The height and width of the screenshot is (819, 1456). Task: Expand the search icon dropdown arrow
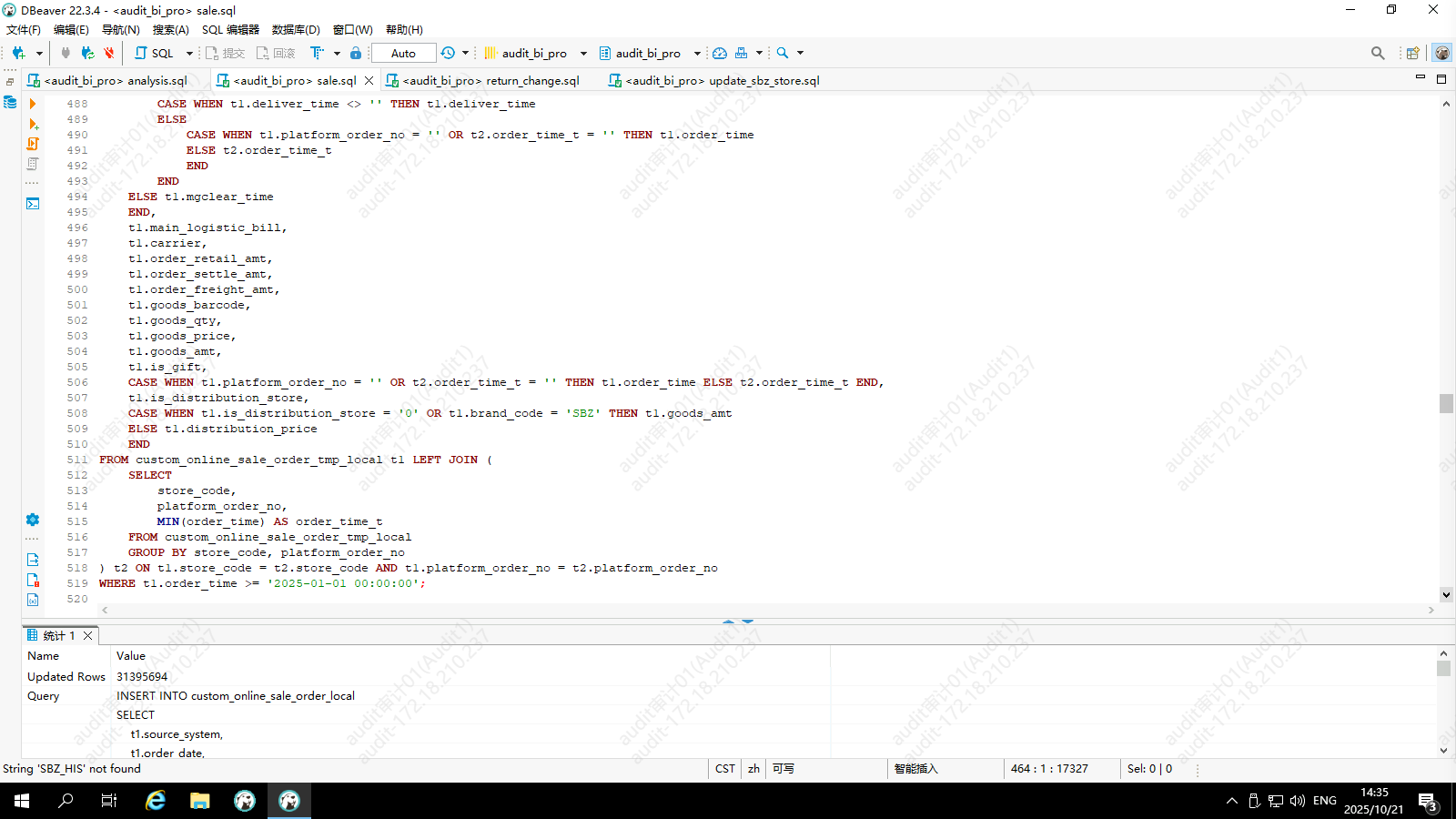pos(801,54)
